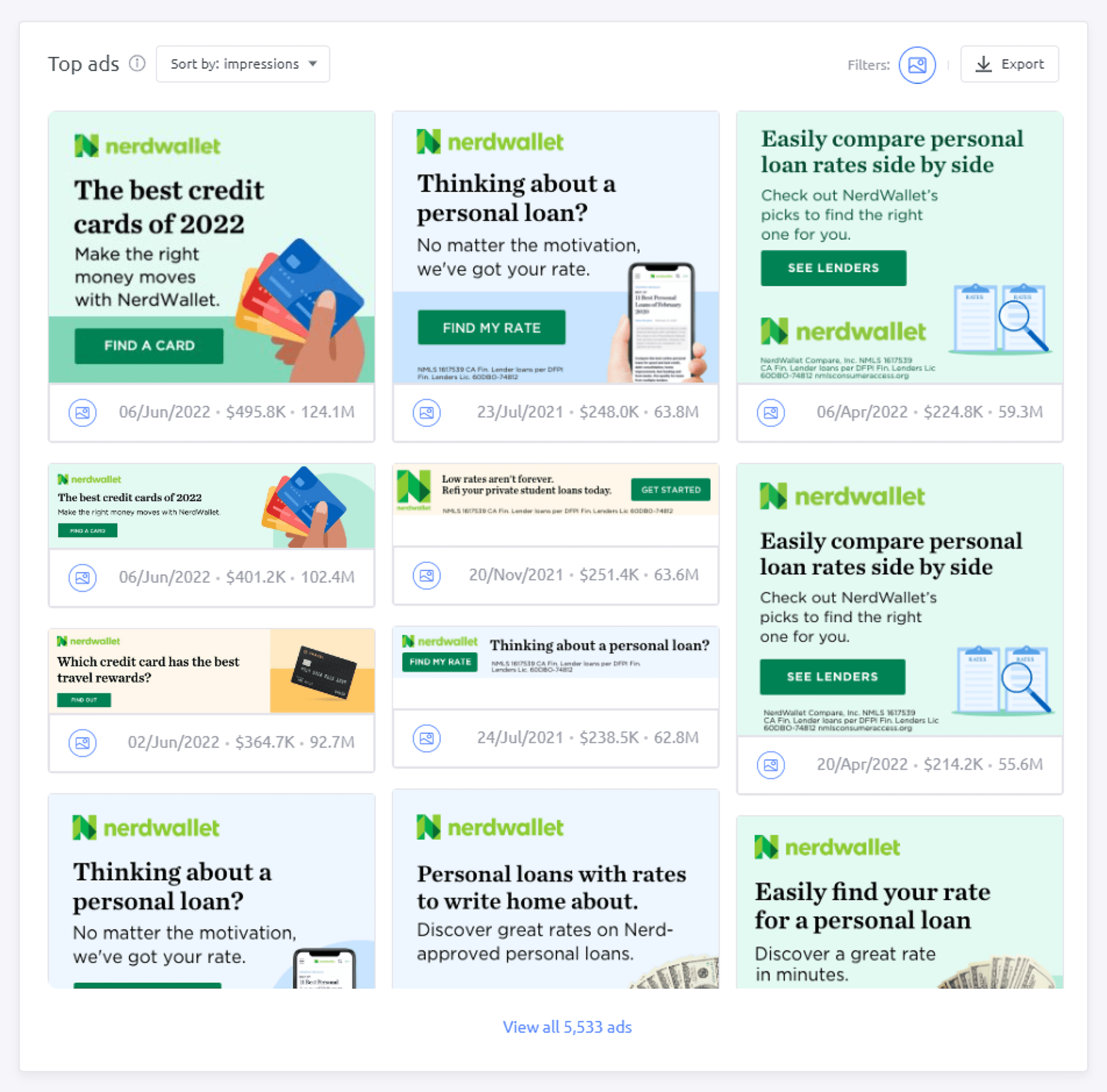Open the Sort by impressions dropdown
This screenshot has width=1107, height=1092.
click(243, 64)
